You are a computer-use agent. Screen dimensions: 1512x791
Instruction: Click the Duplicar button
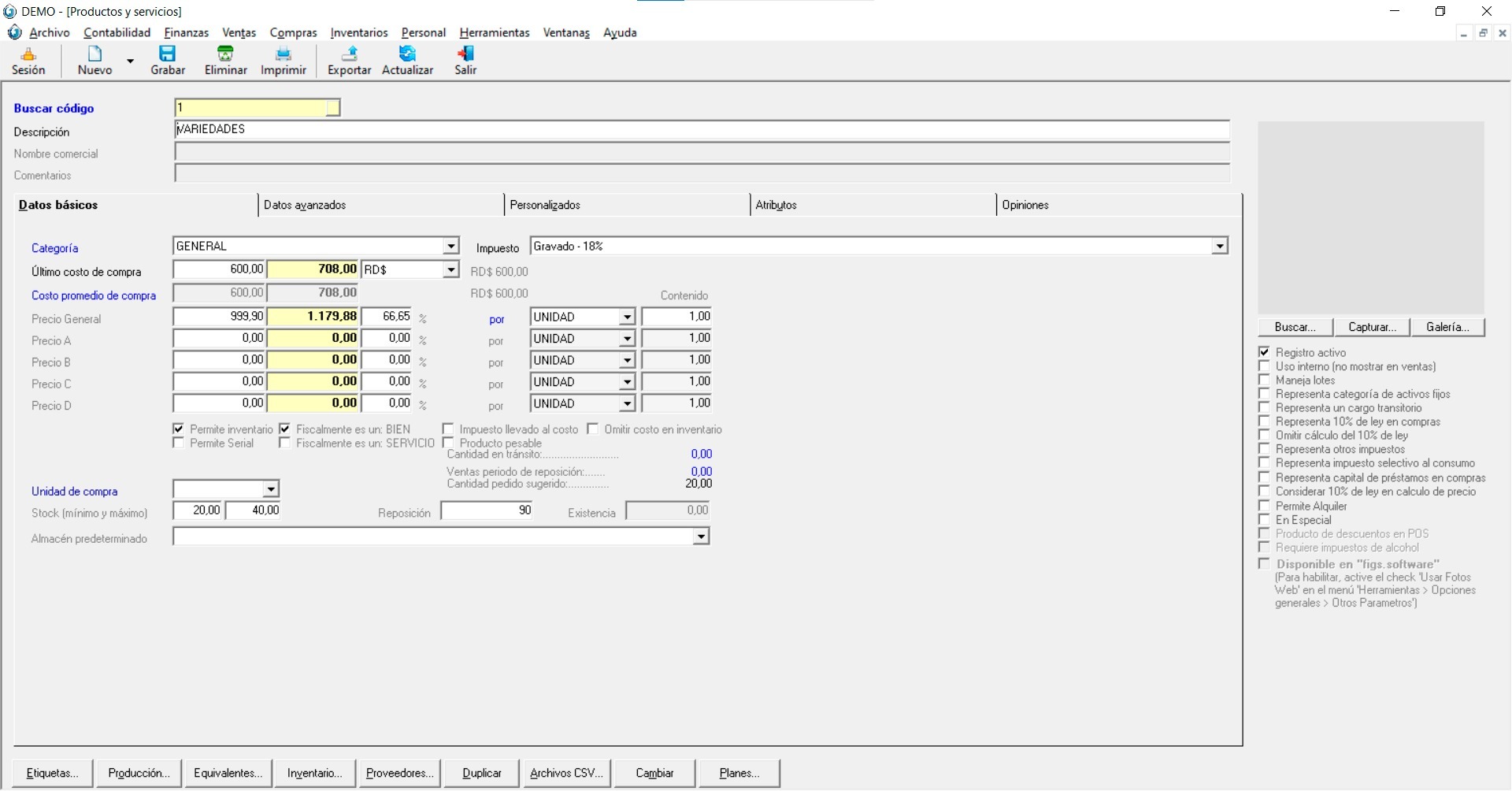tap(482, 773)
